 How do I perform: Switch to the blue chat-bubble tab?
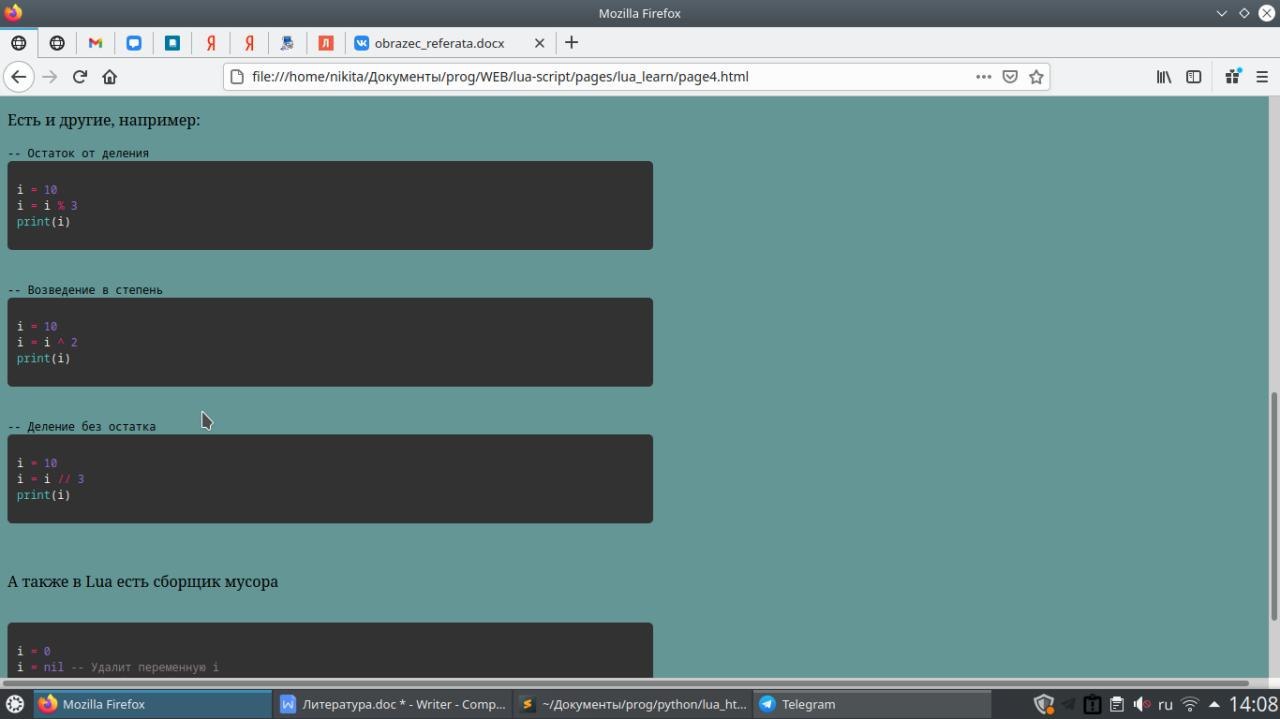click(x=134, y=43)
